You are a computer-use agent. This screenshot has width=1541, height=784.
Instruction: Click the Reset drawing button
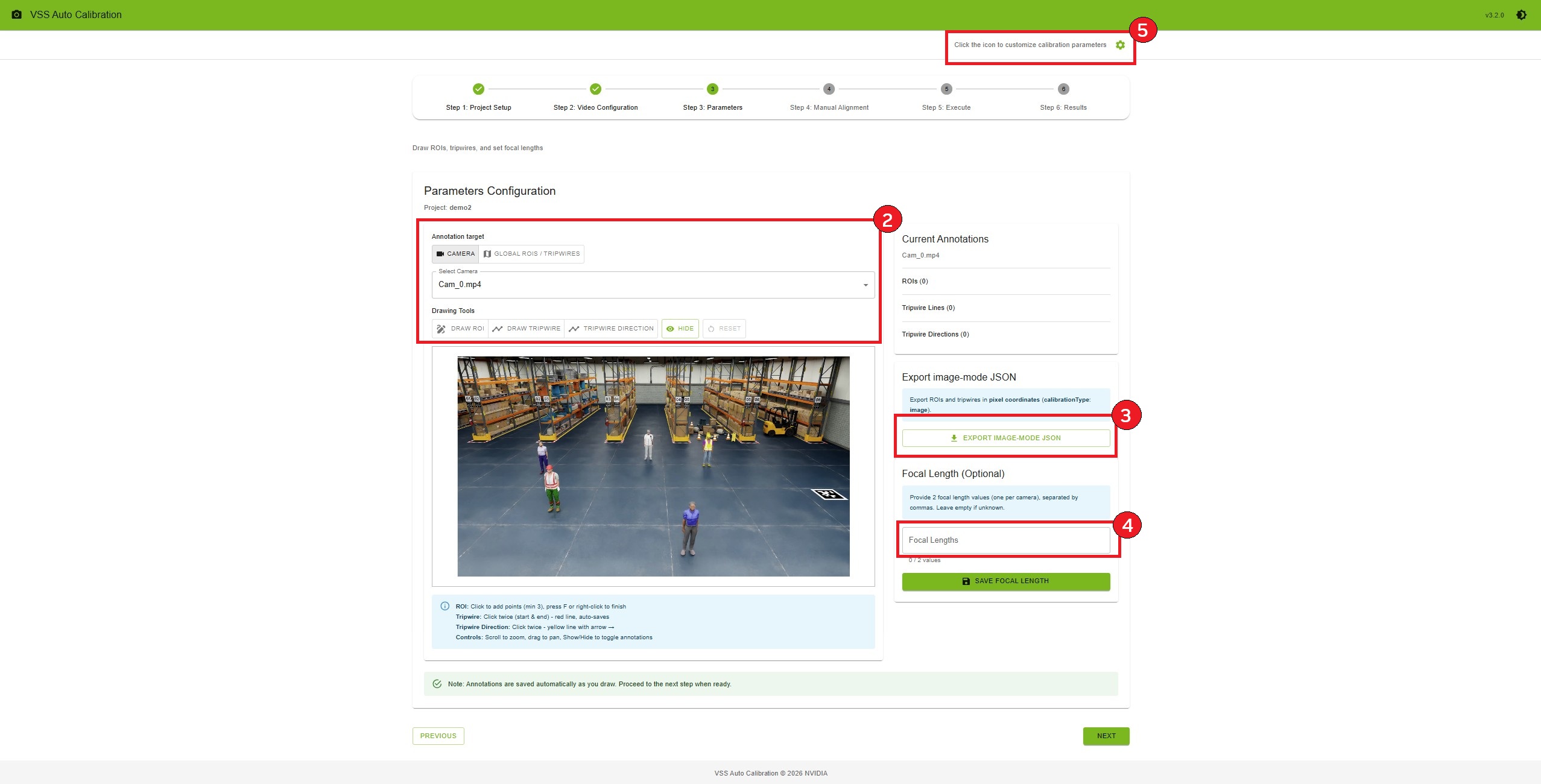point(724,329)
